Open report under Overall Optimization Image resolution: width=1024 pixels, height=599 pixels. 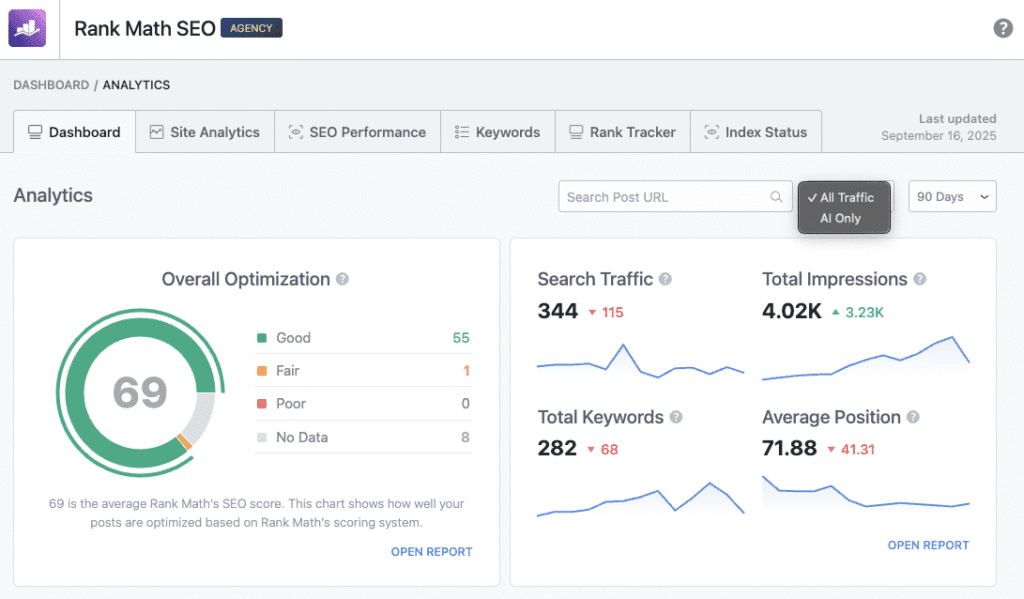[431, 551]
